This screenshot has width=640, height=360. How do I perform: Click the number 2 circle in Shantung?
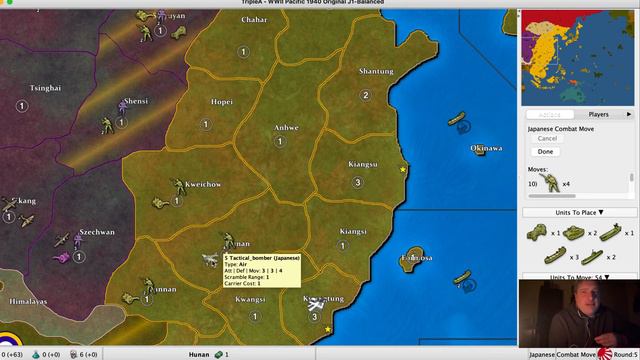(x=366, y=96)
